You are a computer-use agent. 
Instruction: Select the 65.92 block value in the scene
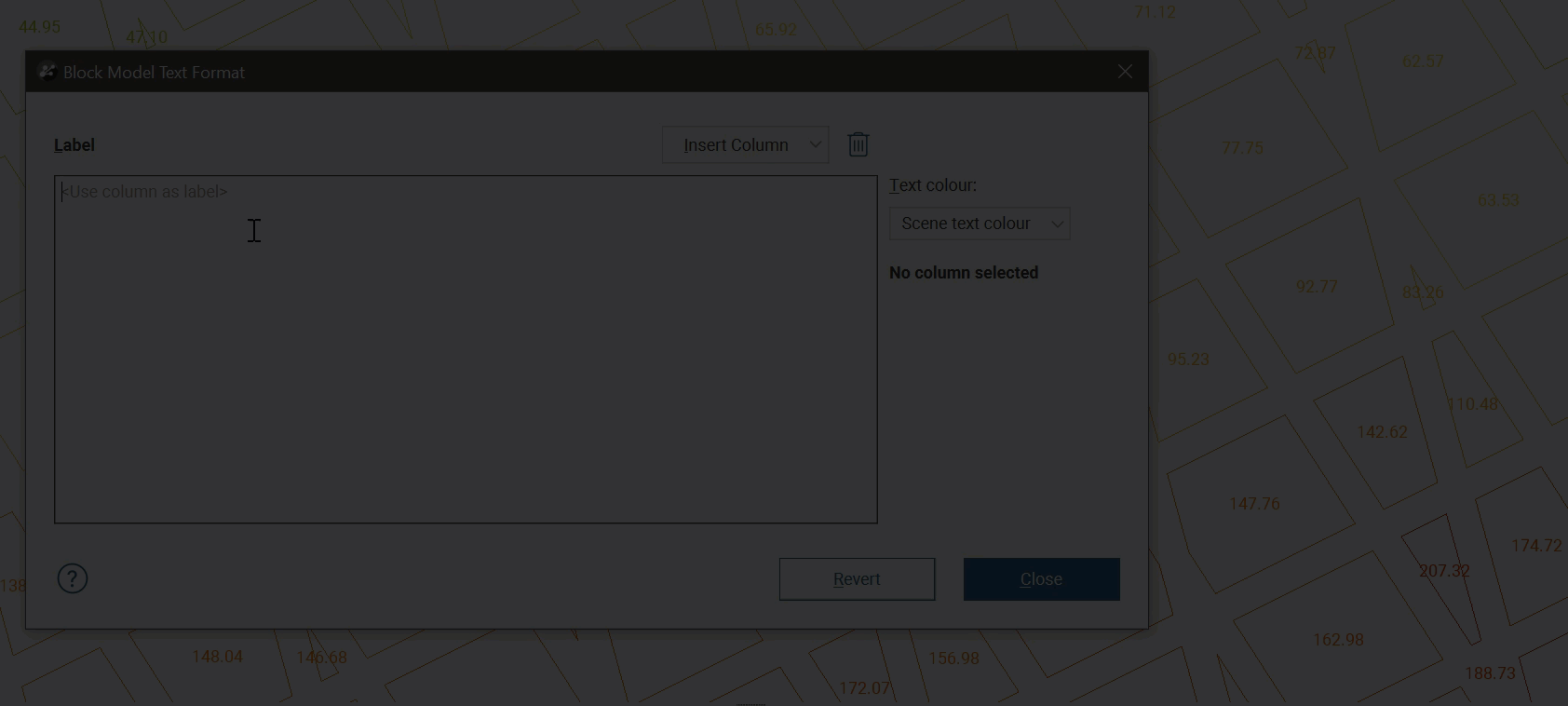pos(776,30)
